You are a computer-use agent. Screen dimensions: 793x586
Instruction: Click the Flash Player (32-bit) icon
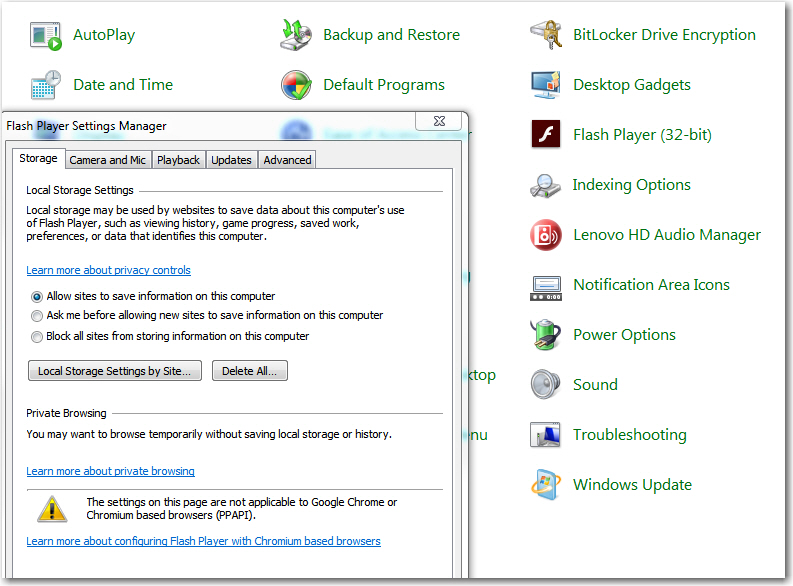click(546, 135)
